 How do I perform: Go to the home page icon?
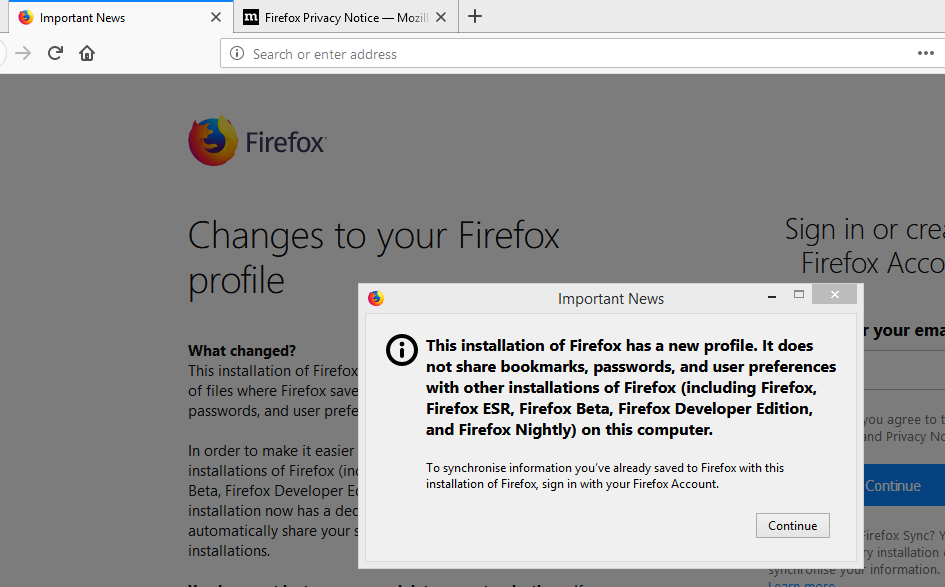coord(87,53)
